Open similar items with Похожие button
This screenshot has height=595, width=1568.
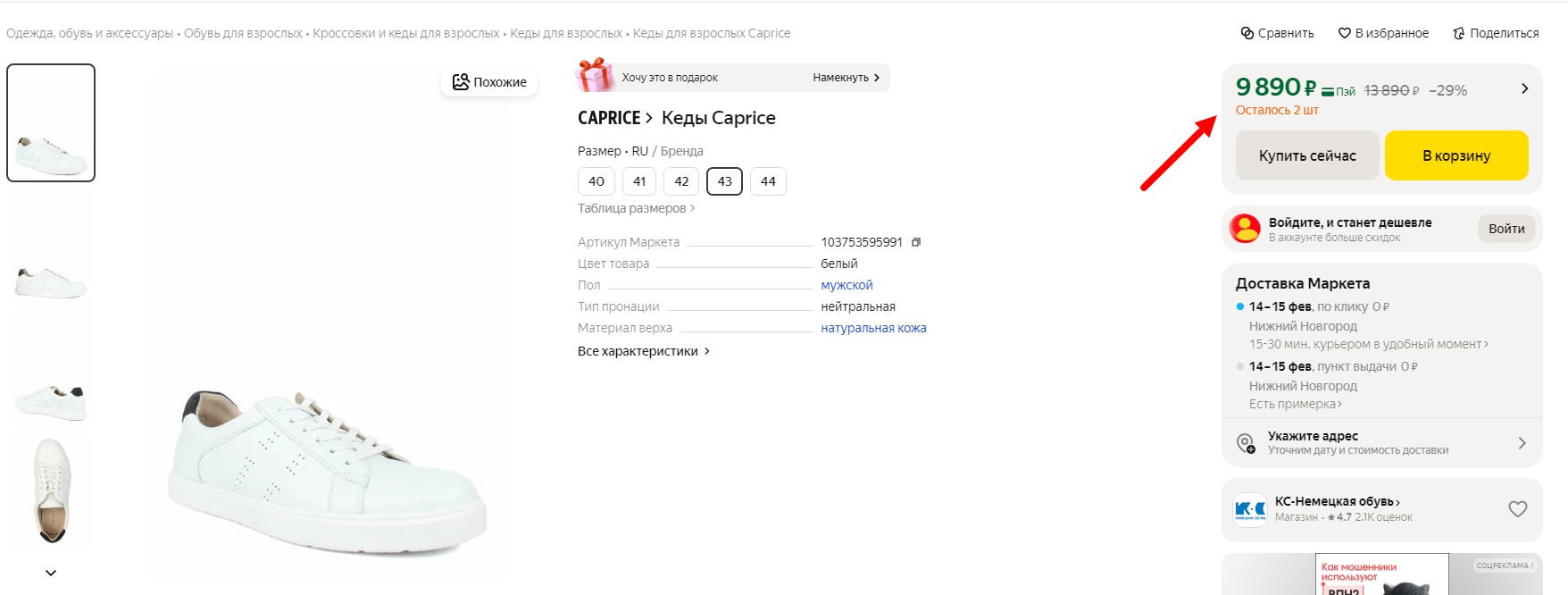[x=489, y=82]
